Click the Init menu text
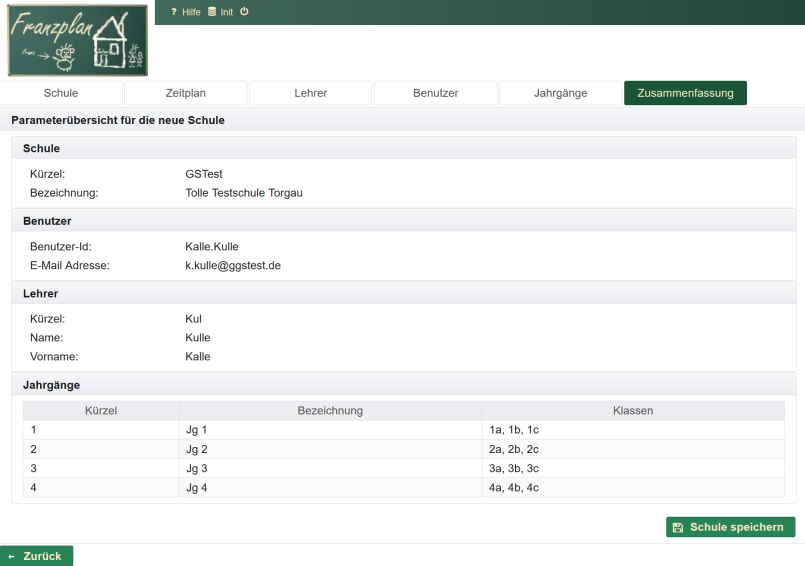The image size is (805, 566). [226, 12]
